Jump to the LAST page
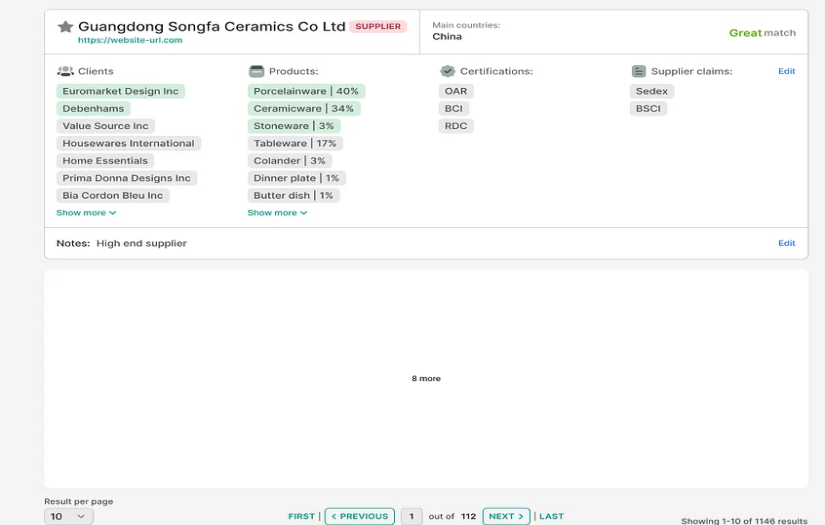The image size is (825, 525). click(551, 516)
